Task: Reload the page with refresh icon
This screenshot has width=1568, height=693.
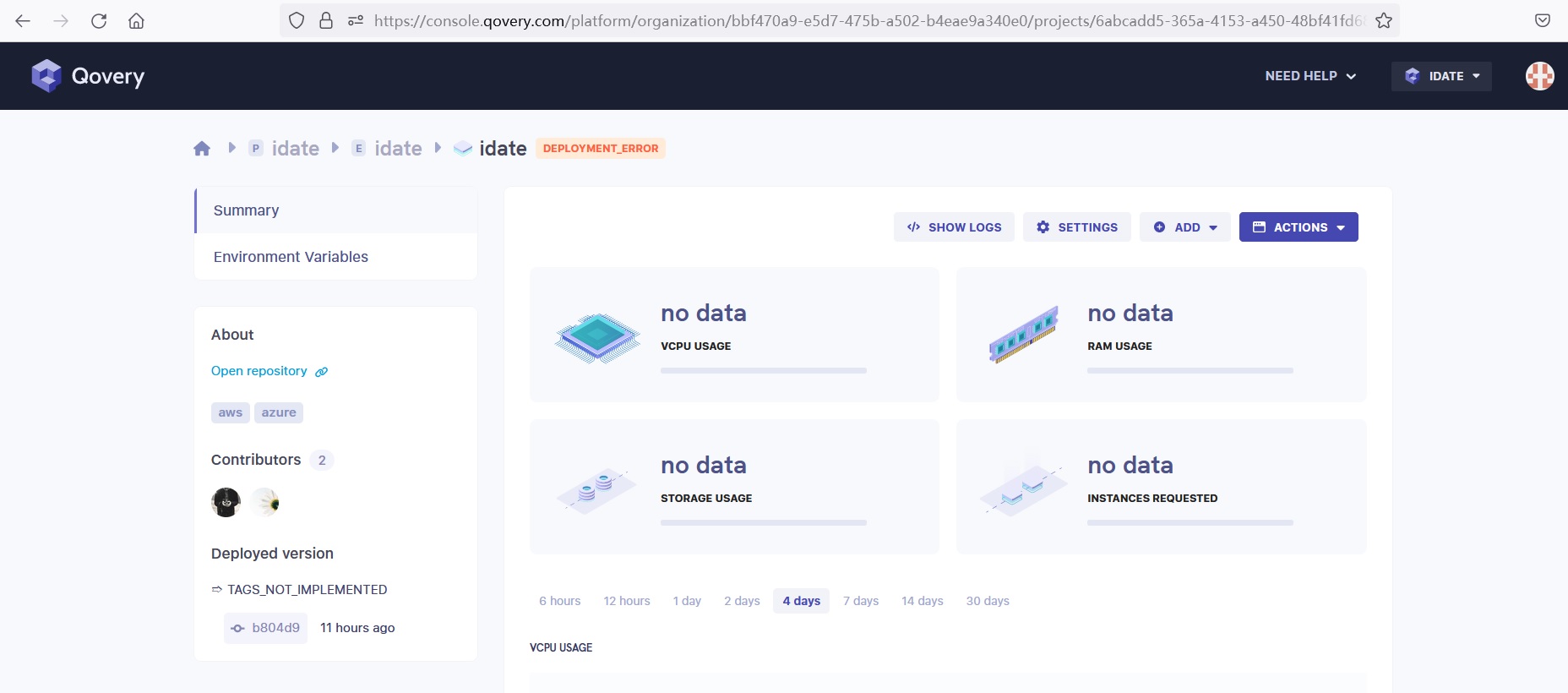Action: 99,21
